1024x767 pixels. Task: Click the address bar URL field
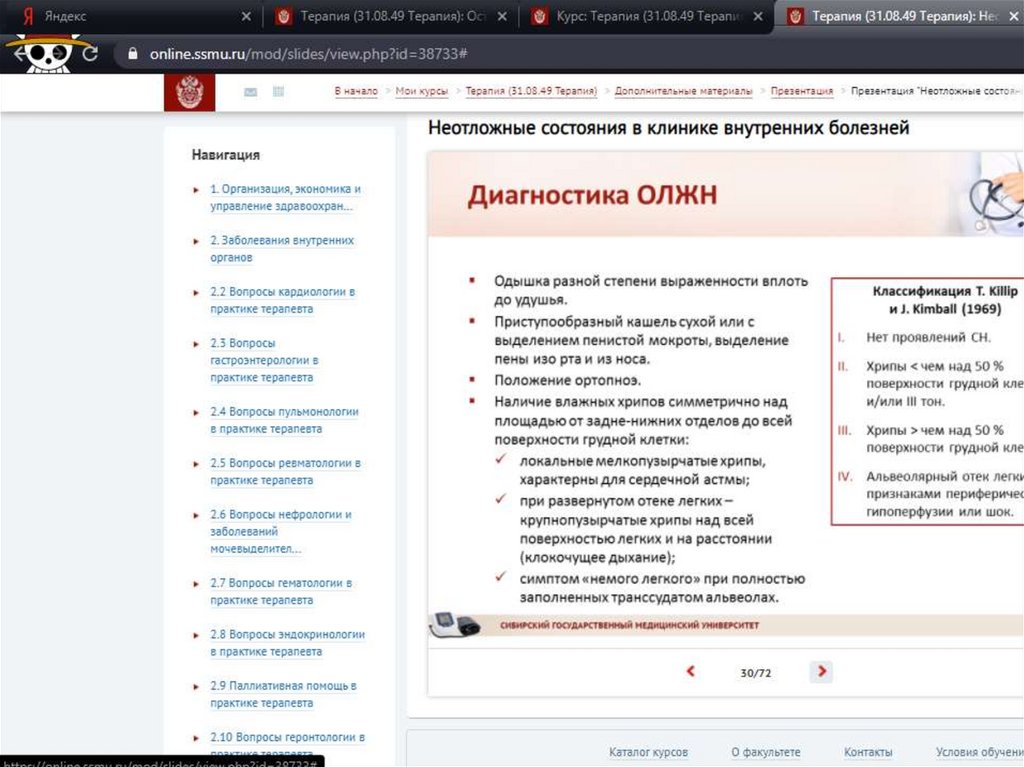click(x=568, y=54)
